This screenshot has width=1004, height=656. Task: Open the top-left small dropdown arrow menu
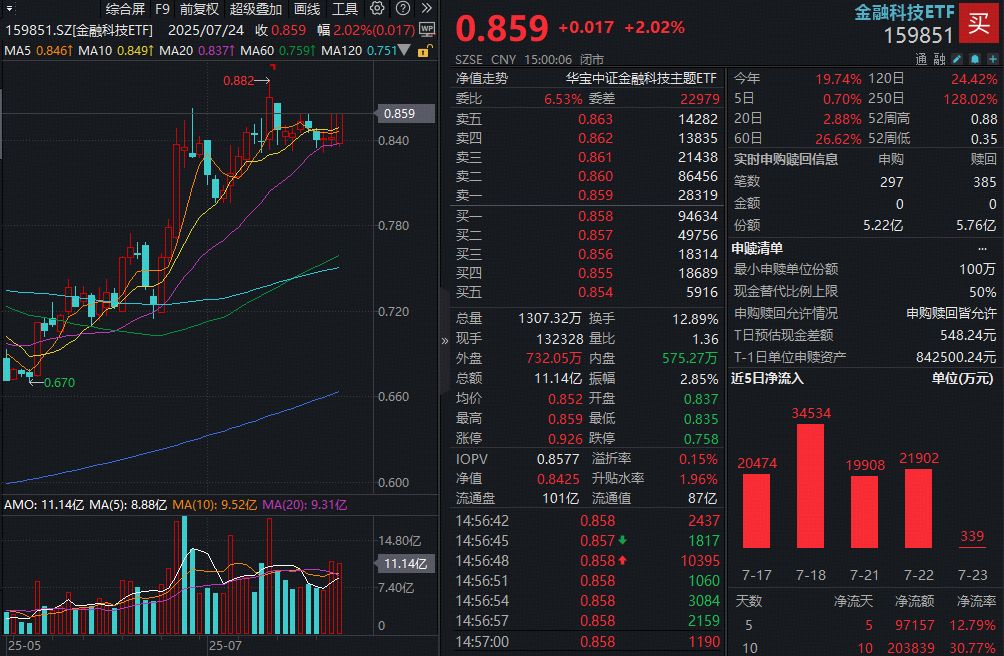9,9
